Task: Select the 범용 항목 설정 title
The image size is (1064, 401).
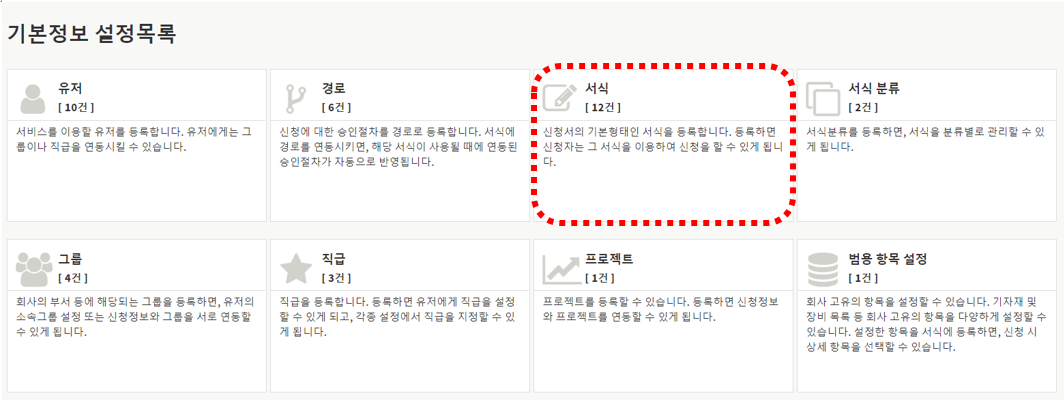Action: tap(888, 259)
